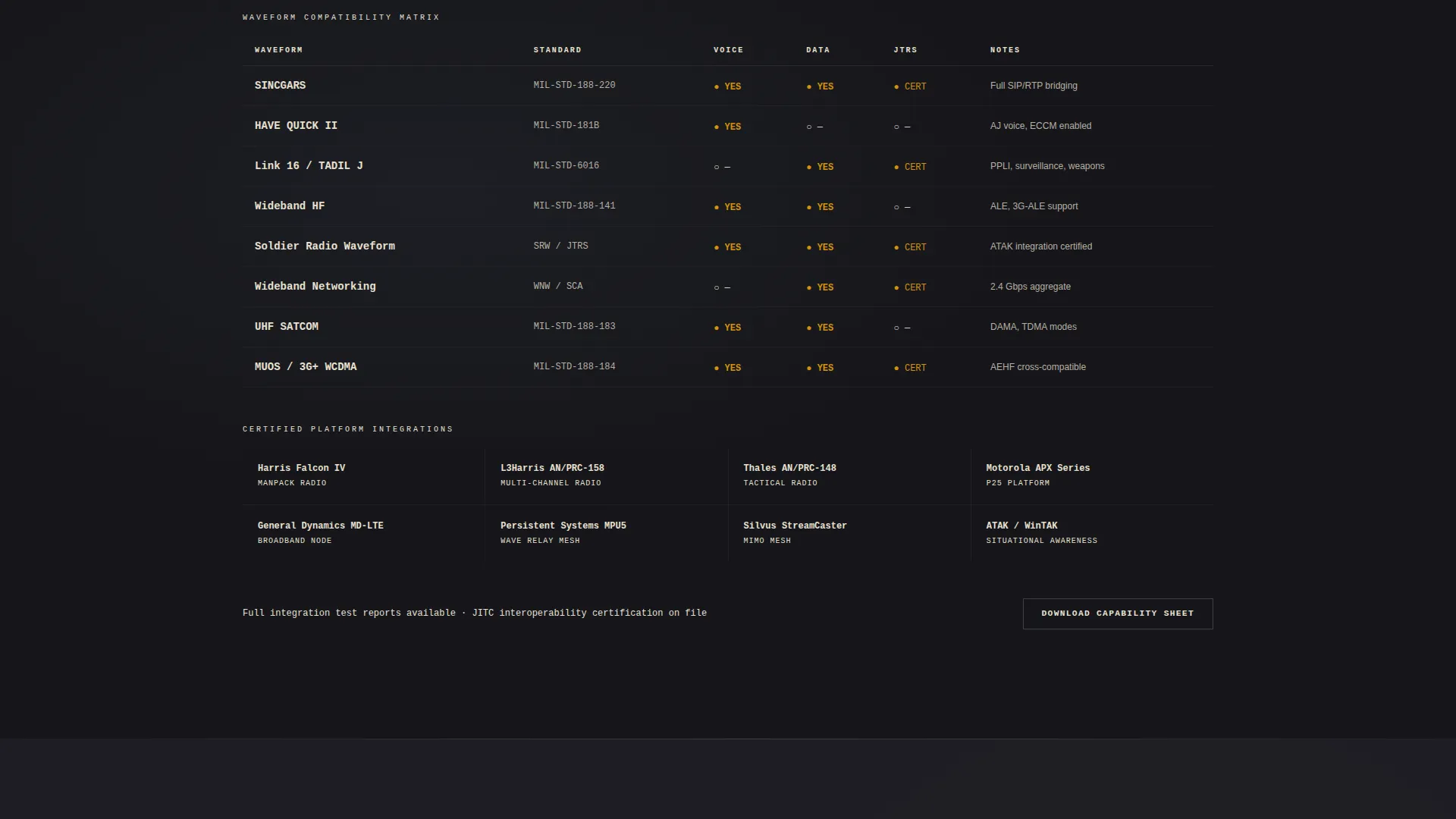Click the MIL-STD-181B standard cell

[566, 126]
